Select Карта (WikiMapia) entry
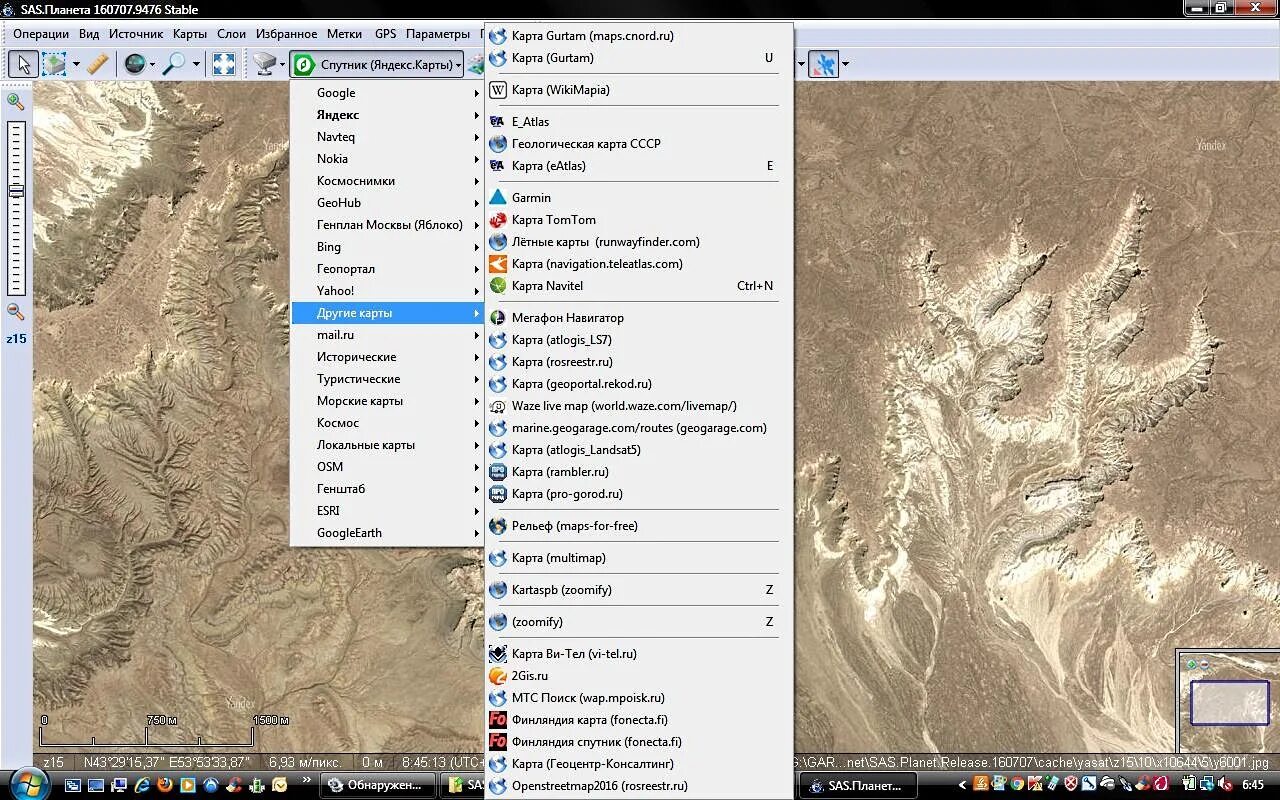This screenshot has width=1280, height=800. coord(638,90)
